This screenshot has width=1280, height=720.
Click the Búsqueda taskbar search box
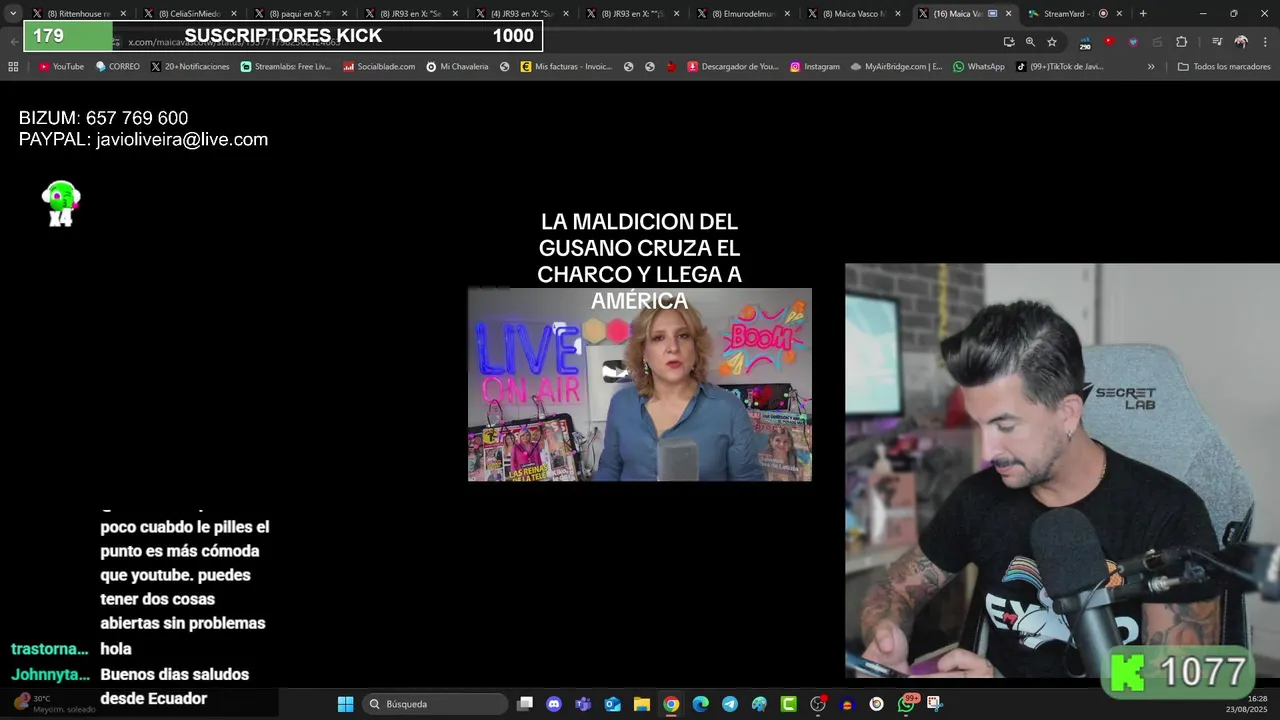pyautogui.click(x=435, y=704)
